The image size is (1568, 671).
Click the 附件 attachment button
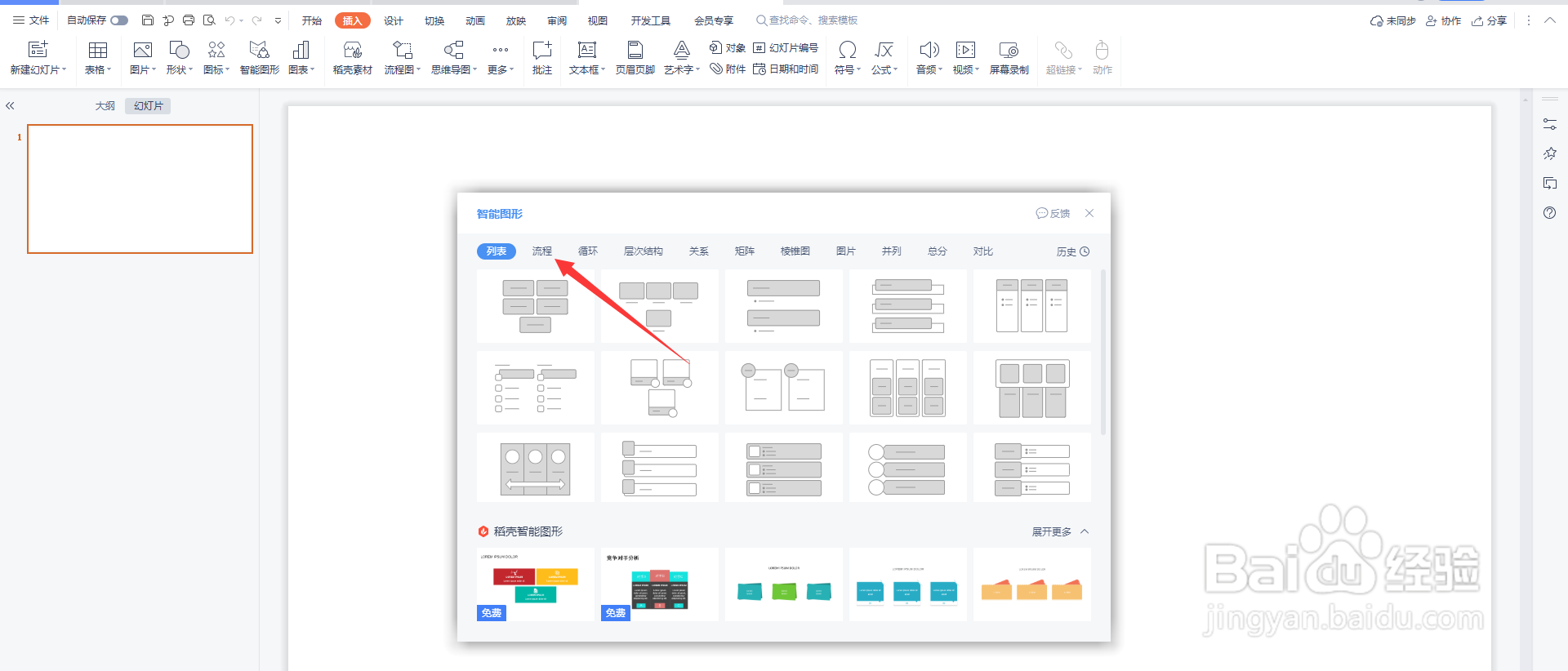click(728, 69)
